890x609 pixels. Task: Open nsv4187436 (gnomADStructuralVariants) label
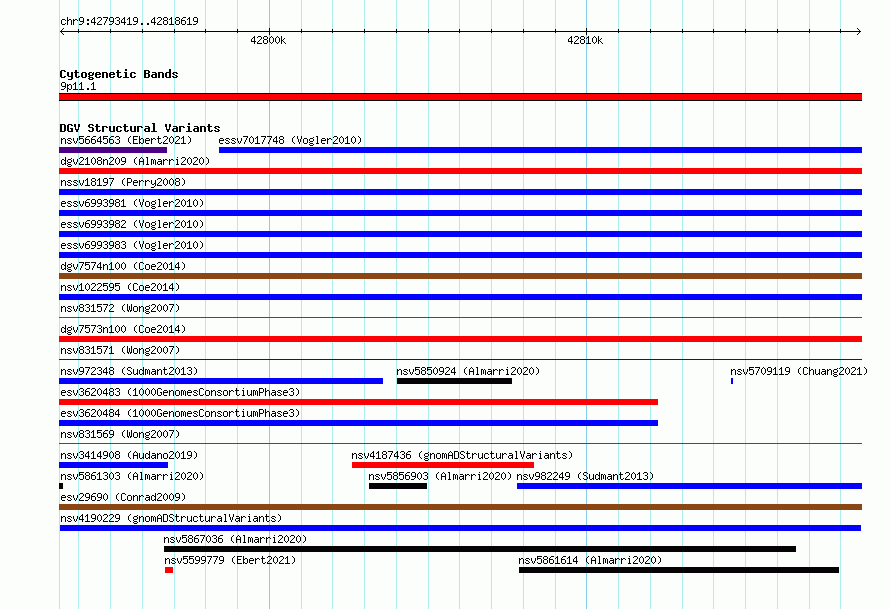(462, 455)
